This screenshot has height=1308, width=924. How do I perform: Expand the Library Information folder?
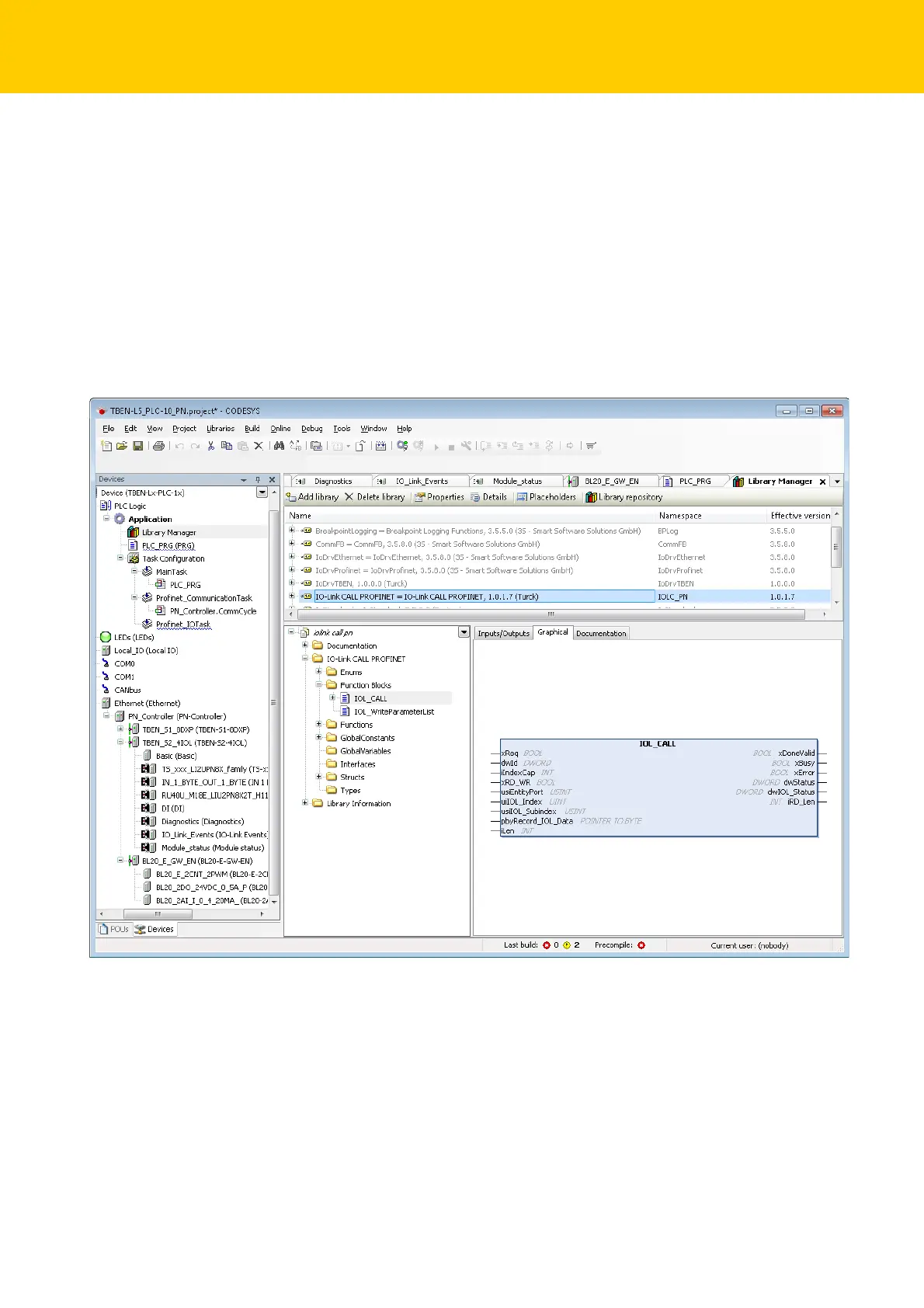305,803
